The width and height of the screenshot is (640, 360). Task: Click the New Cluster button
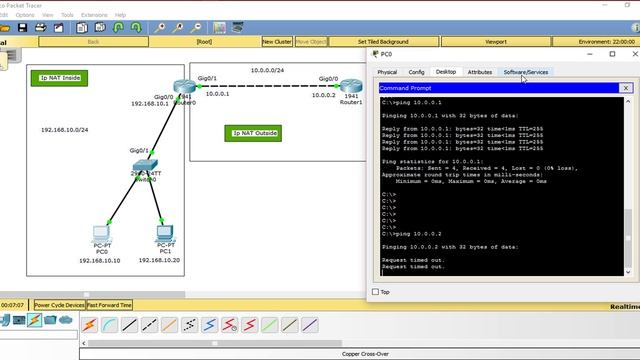coord(277,42)
